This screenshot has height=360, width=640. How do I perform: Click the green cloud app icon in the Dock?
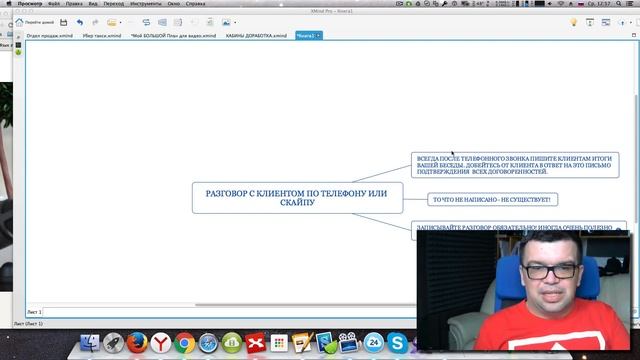click(231, 343)
